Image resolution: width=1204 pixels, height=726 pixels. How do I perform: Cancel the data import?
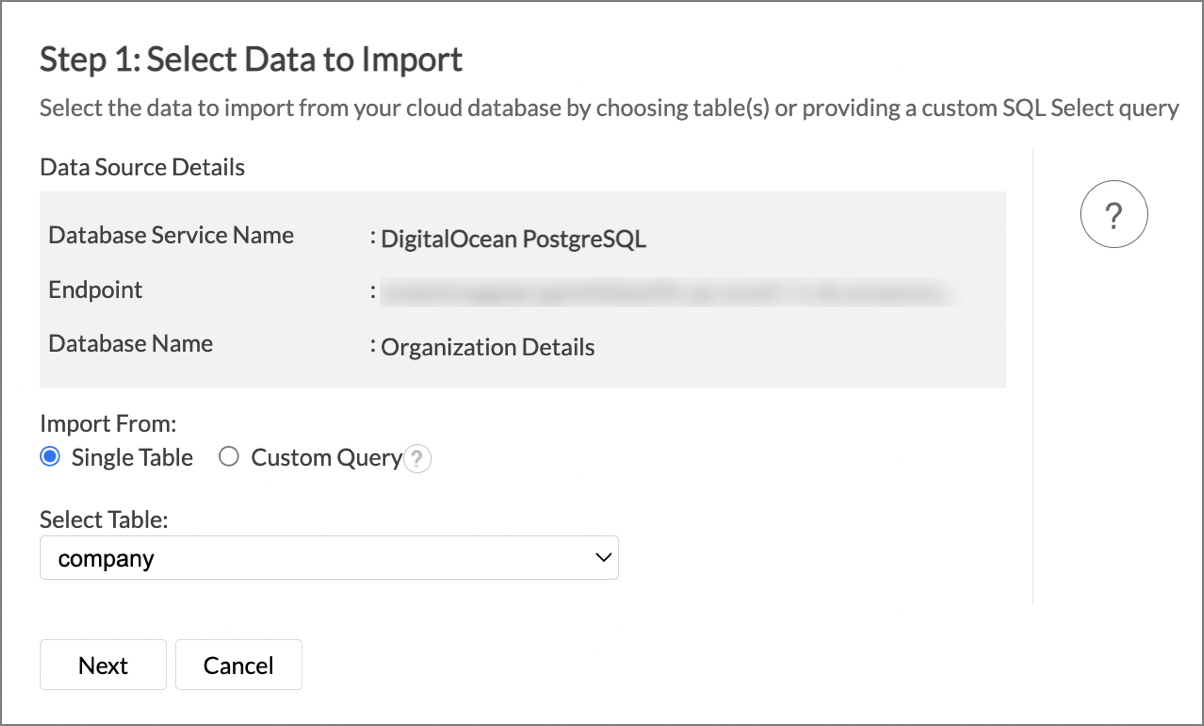[x=238, y=665]
